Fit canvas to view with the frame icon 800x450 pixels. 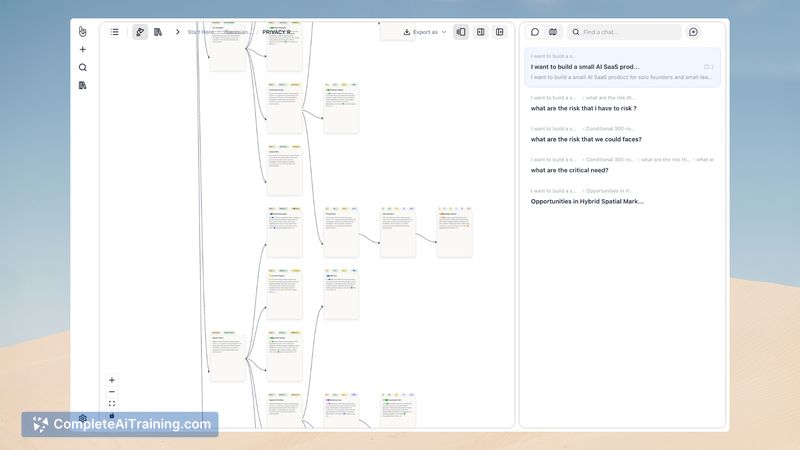[x=112, y=404]
